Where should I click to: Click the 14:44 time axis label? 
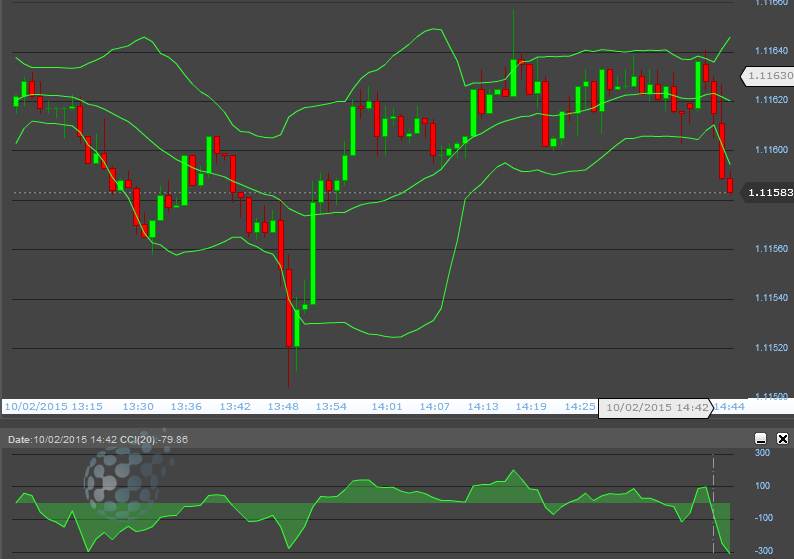pos(729,407)
